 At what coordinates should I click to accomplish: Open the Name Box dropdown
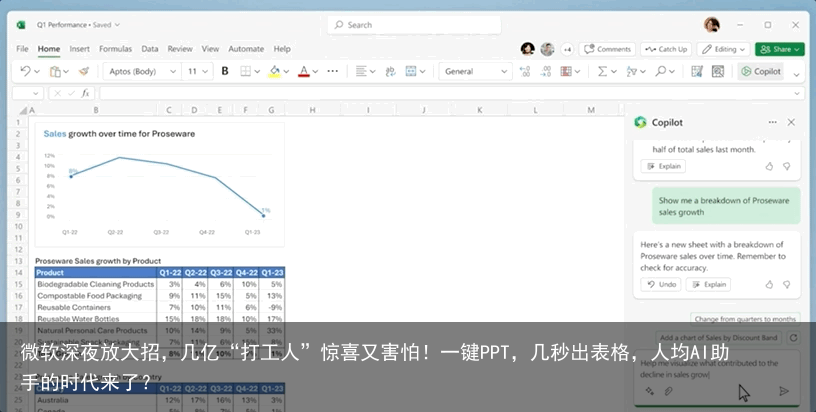(x=35, y=94)
